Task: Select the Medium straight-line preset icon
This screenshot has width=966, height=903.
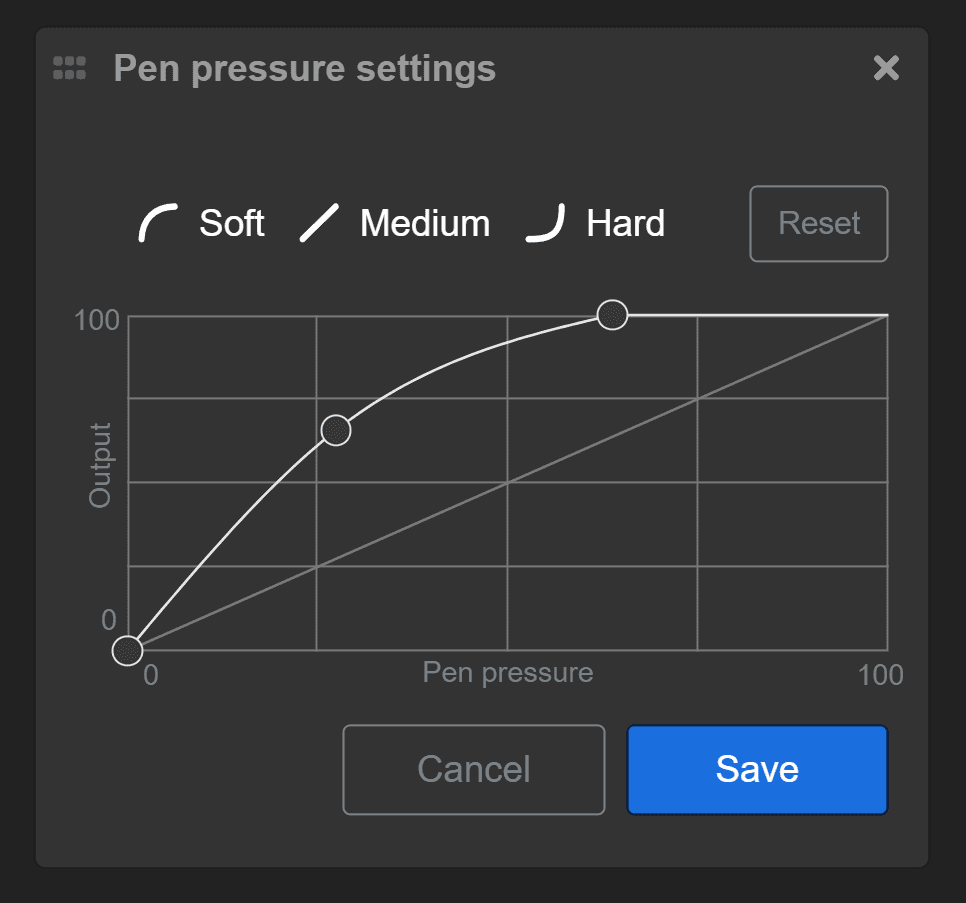Action: point(320,223)
